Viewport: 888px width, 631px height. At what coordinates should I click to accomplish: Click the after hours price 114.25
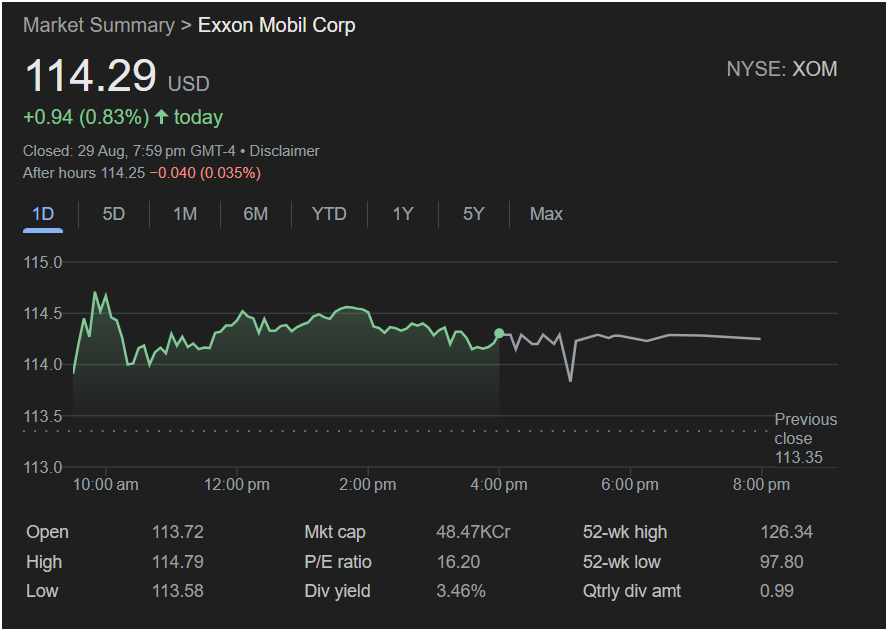pyautogui.click(x=124, y=173)
